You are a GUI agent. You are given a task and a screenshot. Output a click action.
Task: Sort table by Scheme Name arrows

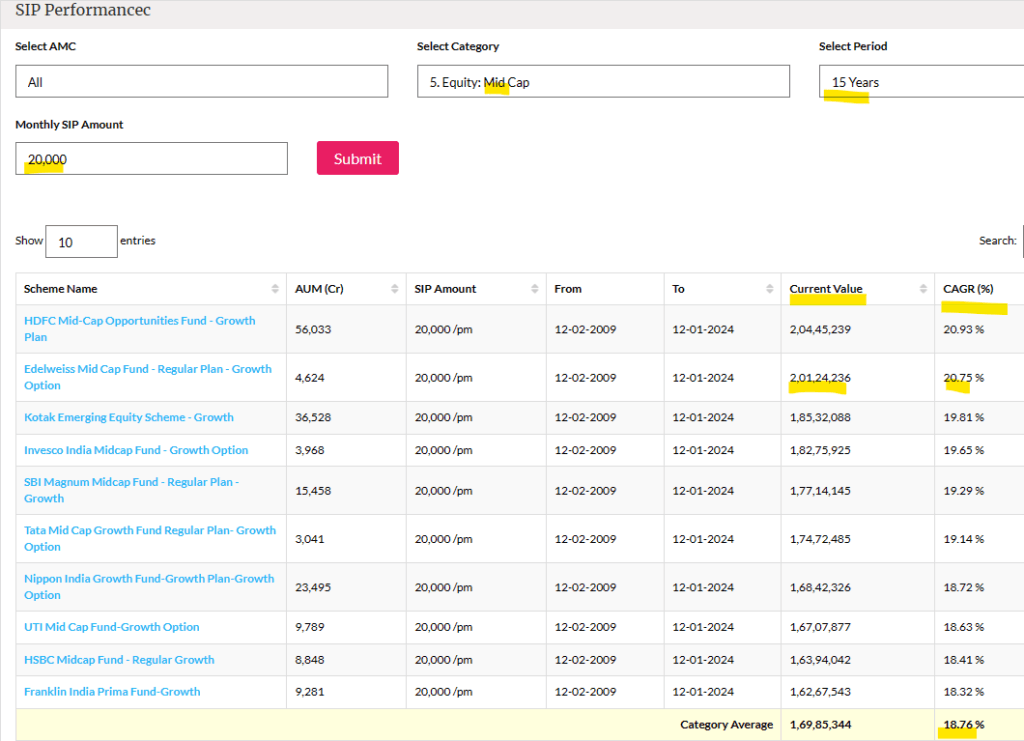pyautogui.click(x=275, y=289)
